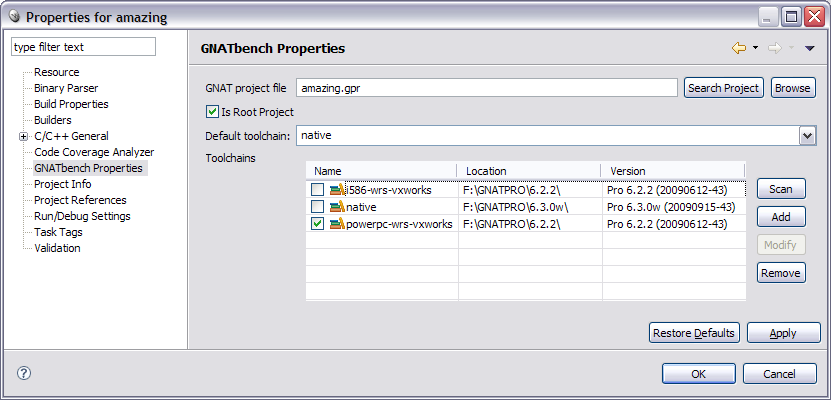Open the view menu triangle in header

(809, 48)
